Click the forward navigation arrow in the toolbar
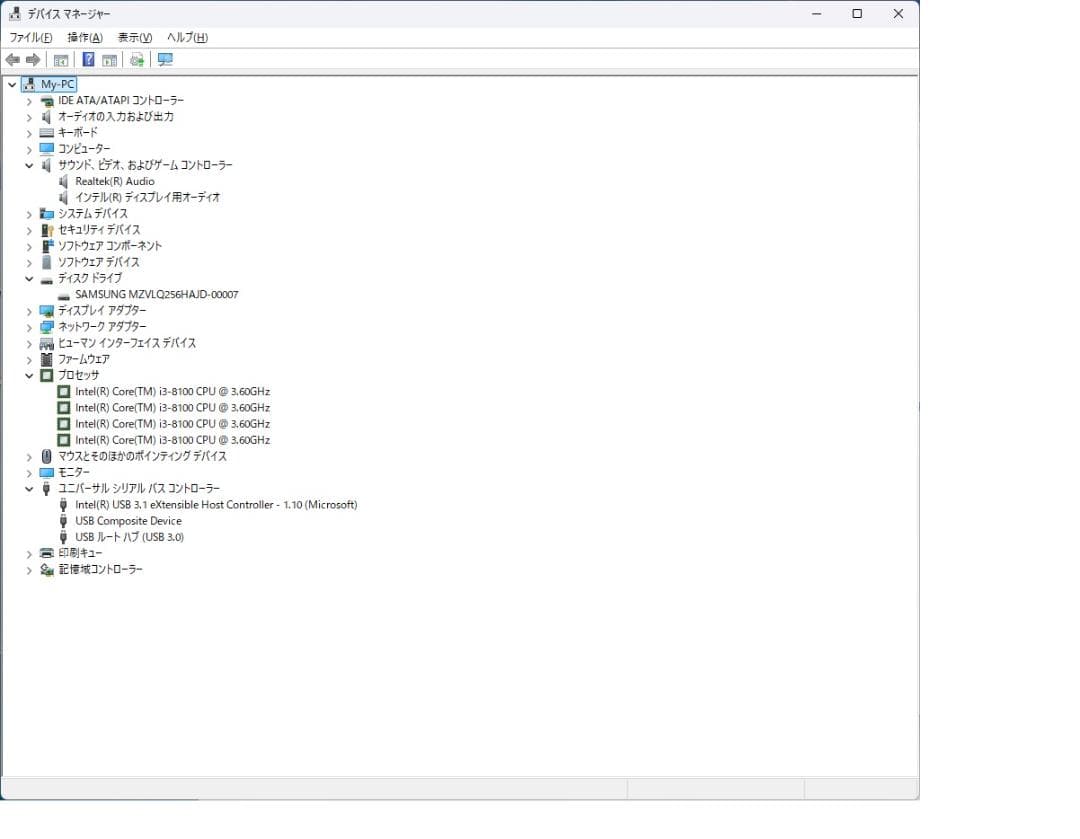The image size is (1080, 839). [31, 59]
